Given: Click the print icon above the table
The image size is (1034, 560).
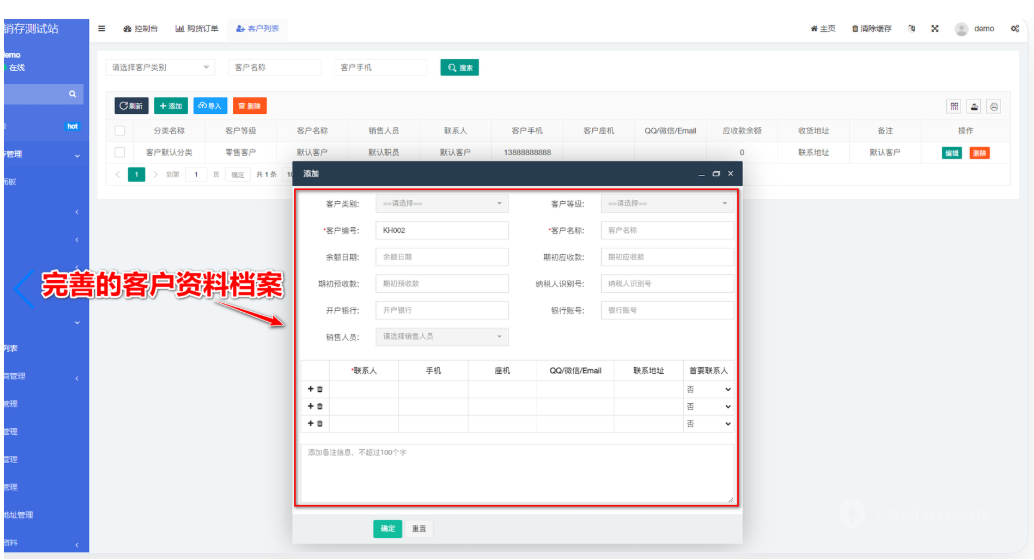Looking at the screenshot, I should pos(993,106).
